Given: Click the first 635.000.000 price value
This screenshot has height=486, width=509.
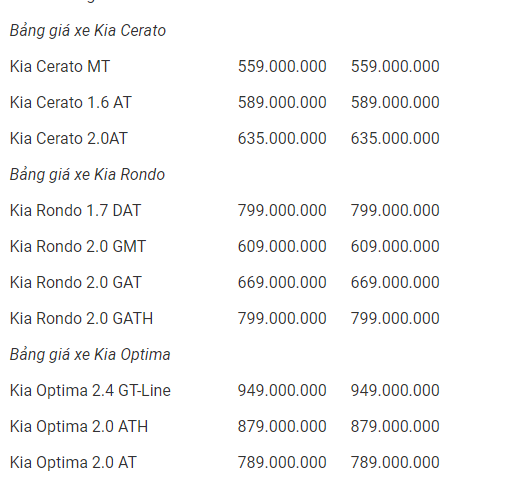Looking at the screenshot, I should point(282,138).
